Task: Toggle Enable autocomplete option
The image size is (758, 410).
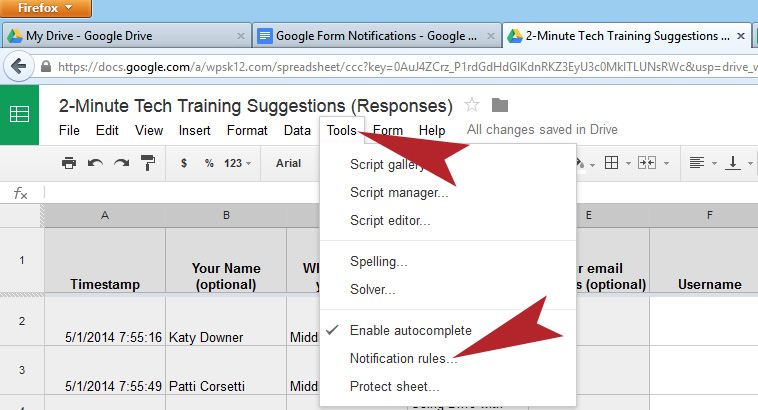Action: pyautogui.click(x=448, y=331)
